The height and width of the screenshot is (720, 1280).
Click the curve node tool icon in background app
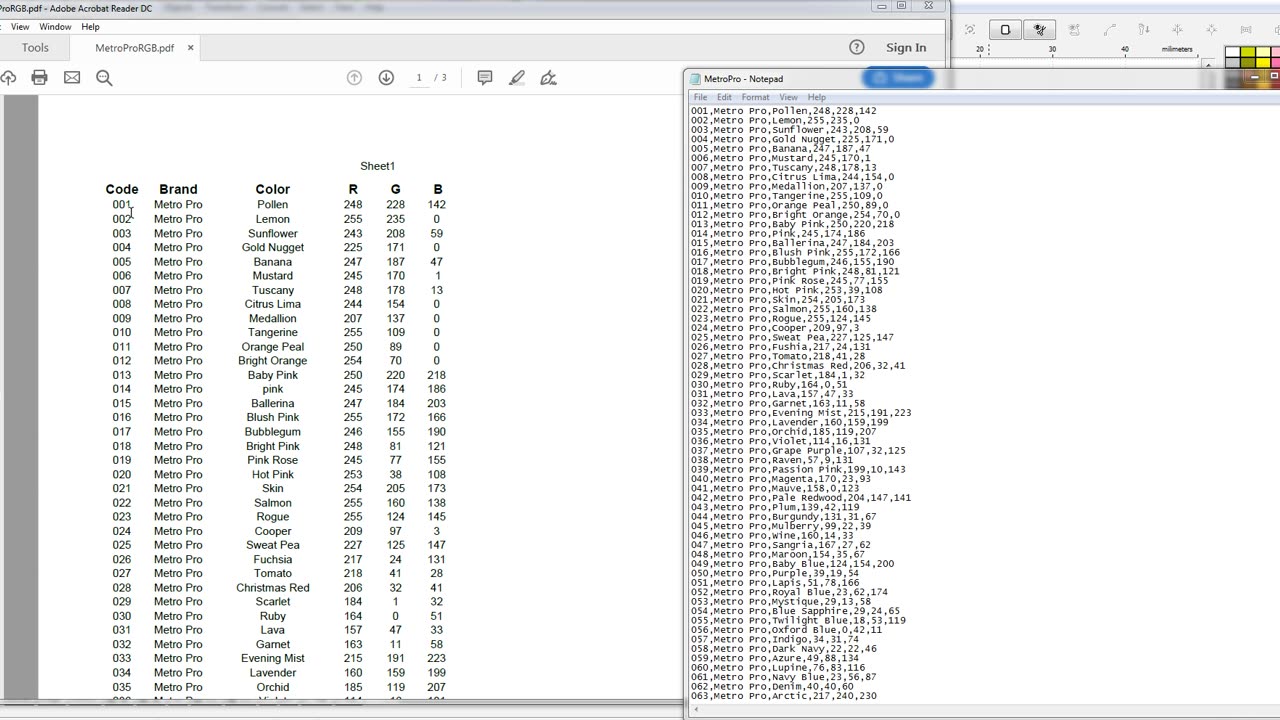coord(1109,30)
